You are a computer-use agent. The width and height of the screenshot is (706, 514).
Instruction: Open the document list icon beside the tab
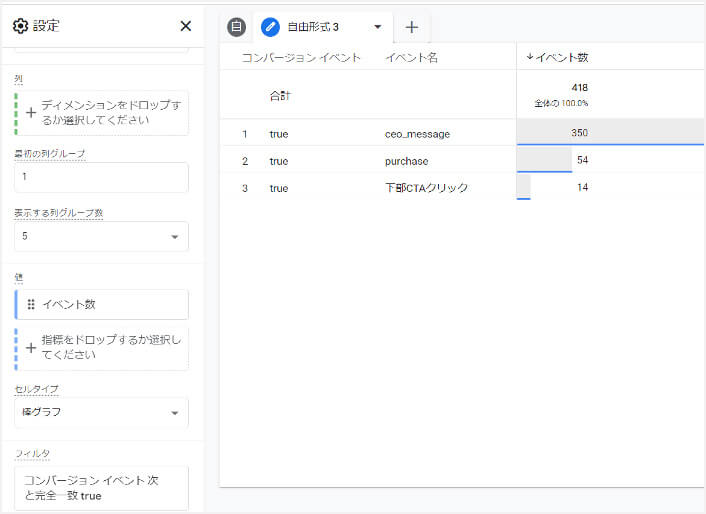(x=236, y=27)
